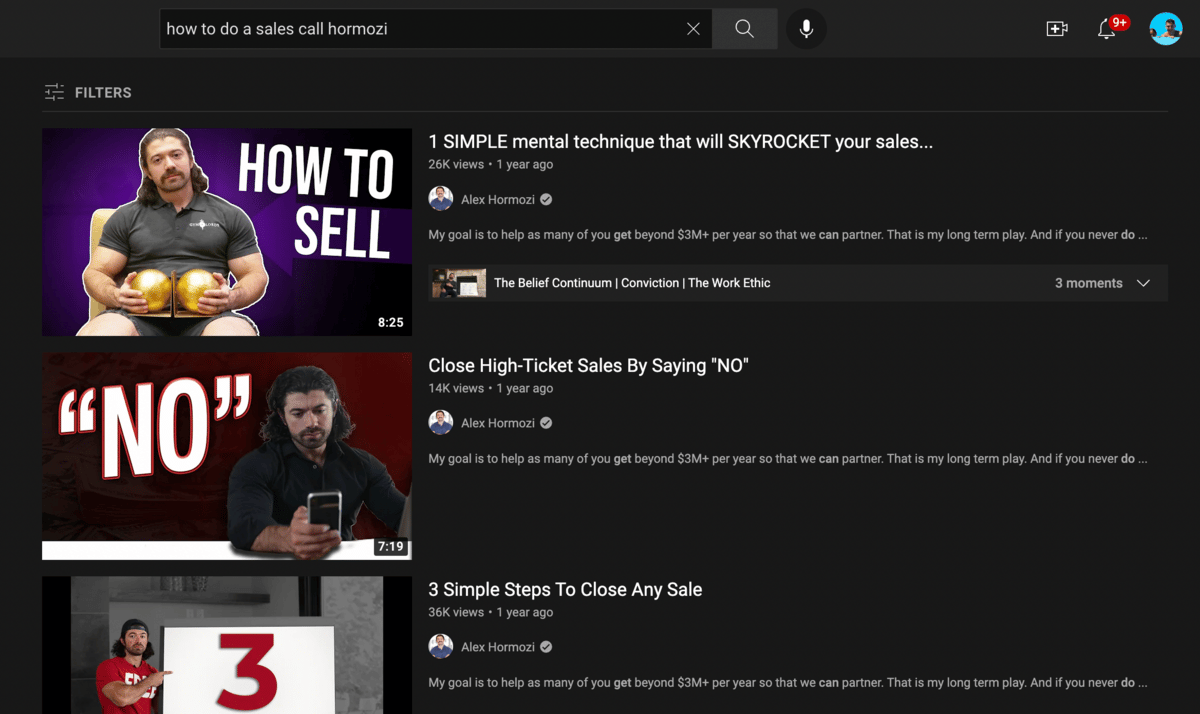1200x714 pixels.
Task: Click the '3 moments' label
Action: coord(1088,283)
